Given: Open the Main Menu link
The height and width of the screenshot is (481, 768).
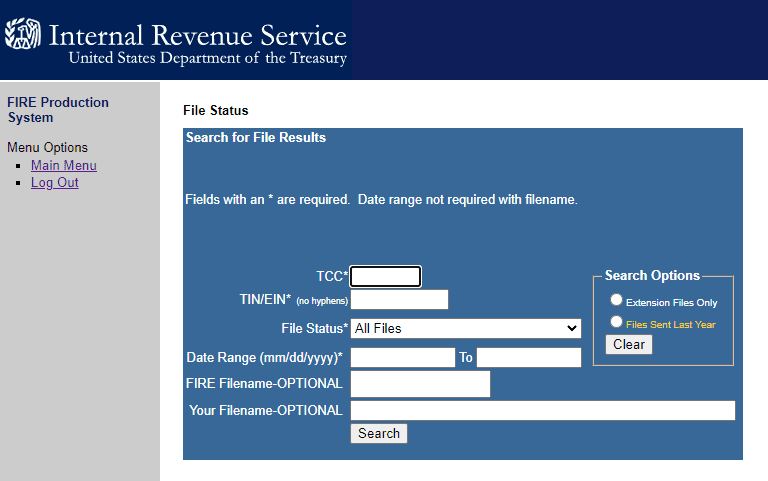Looking at the screenshot, I should 64,166.
